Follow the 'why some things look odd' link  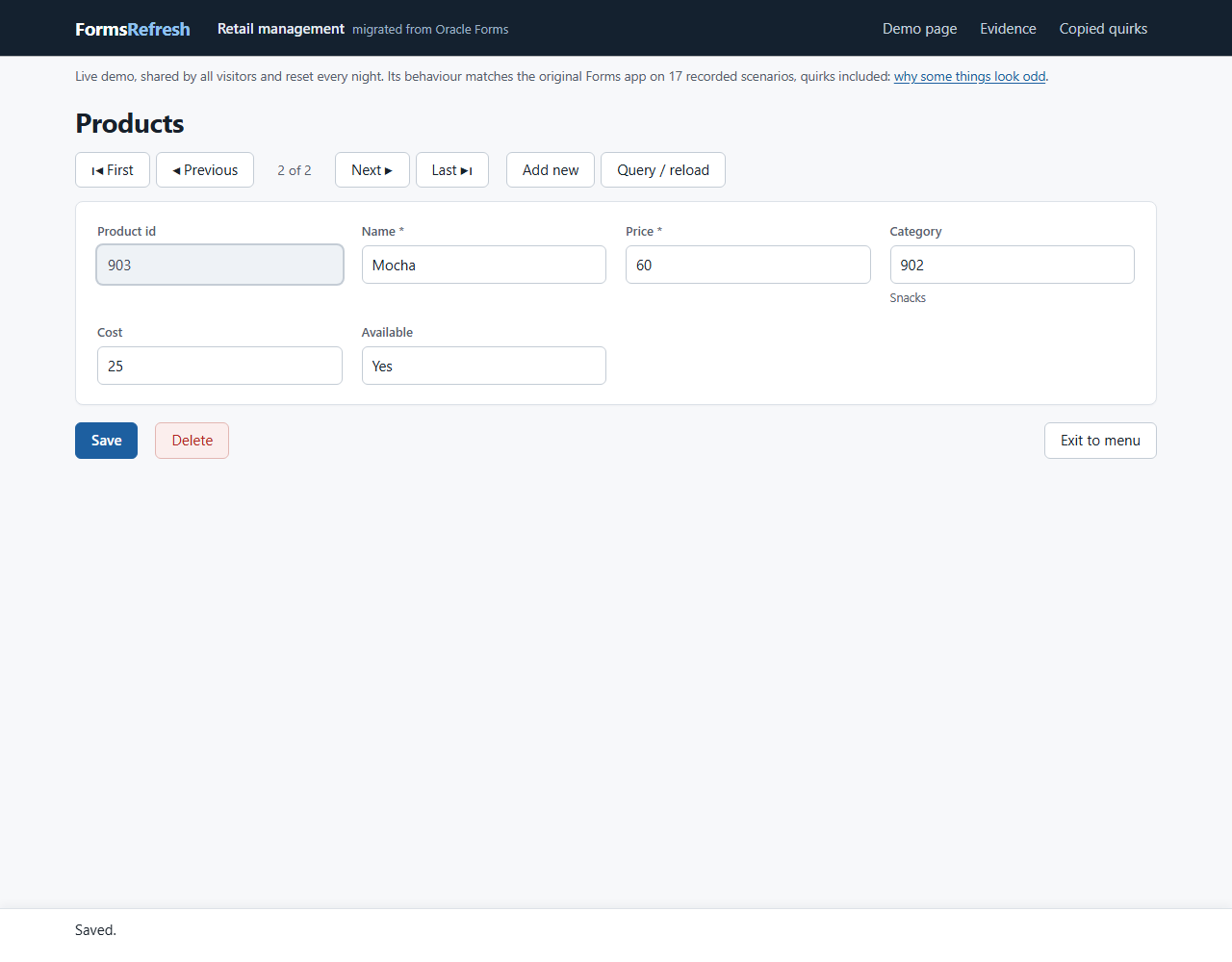click(969, 76)
